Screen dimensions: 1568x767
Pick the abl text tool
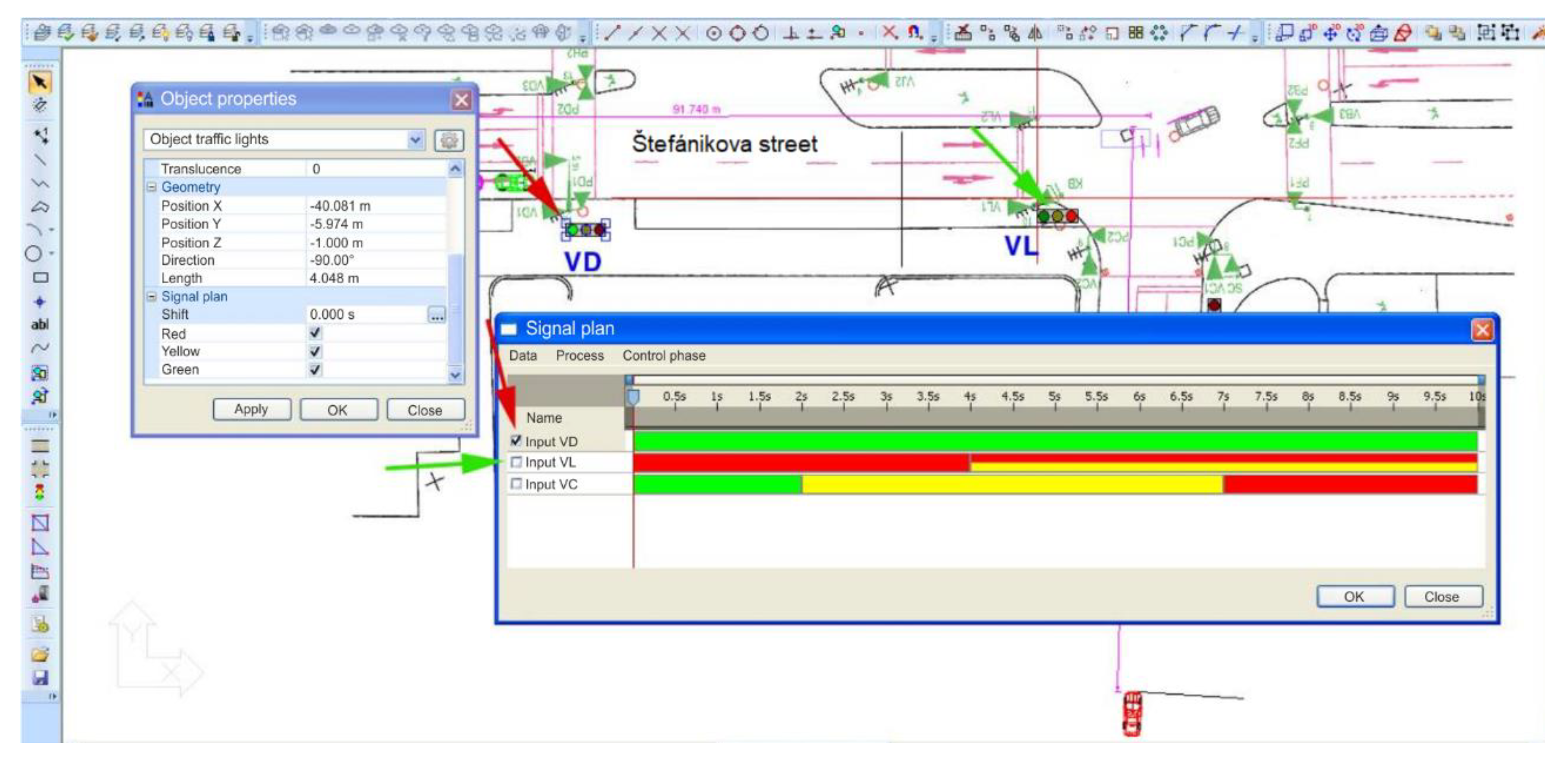coord(40,325)
